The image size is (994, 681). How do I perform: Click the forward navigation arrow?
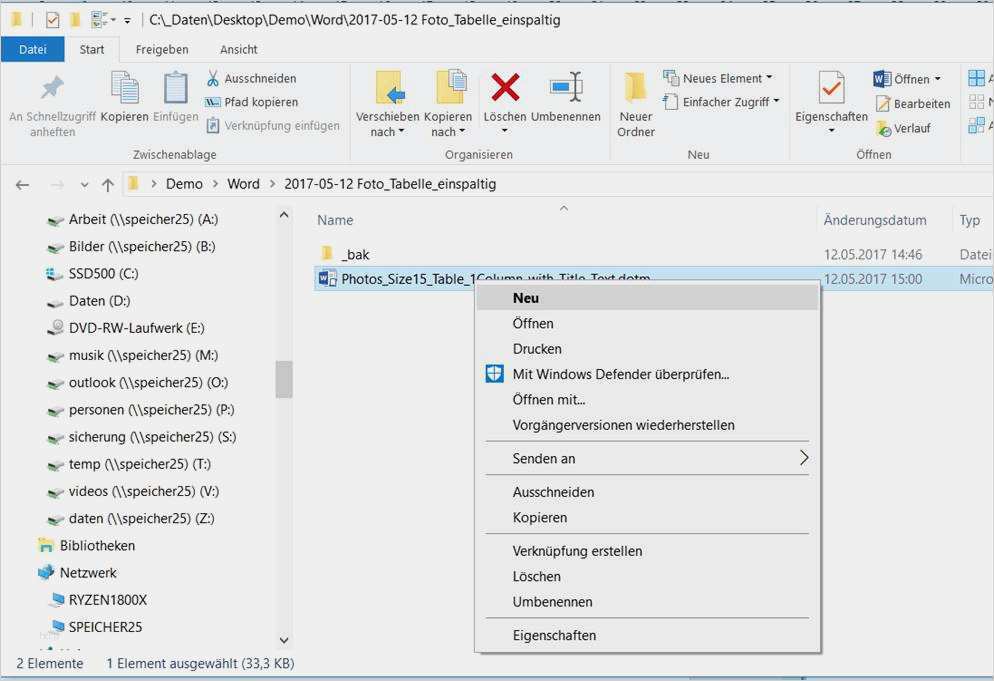point(57,185)
